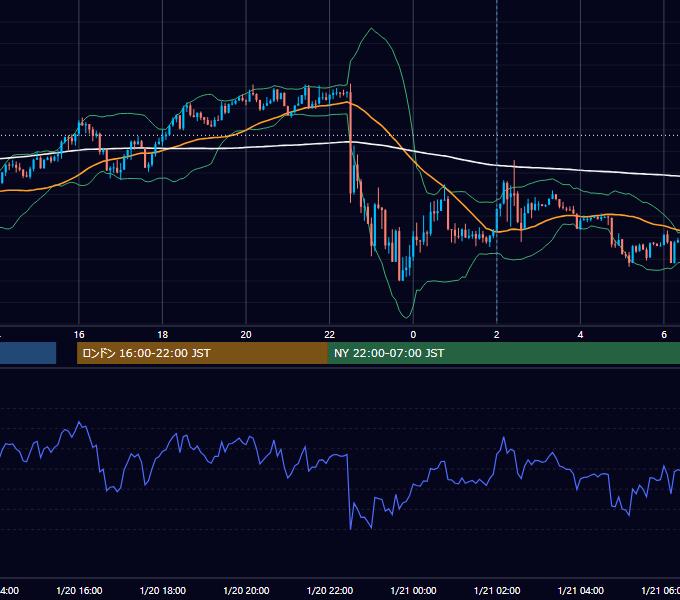This screenshot has height=600, width=680.
Task: Click the oscillator's lowest point after 22:00
Action: (x=350, y=528)
